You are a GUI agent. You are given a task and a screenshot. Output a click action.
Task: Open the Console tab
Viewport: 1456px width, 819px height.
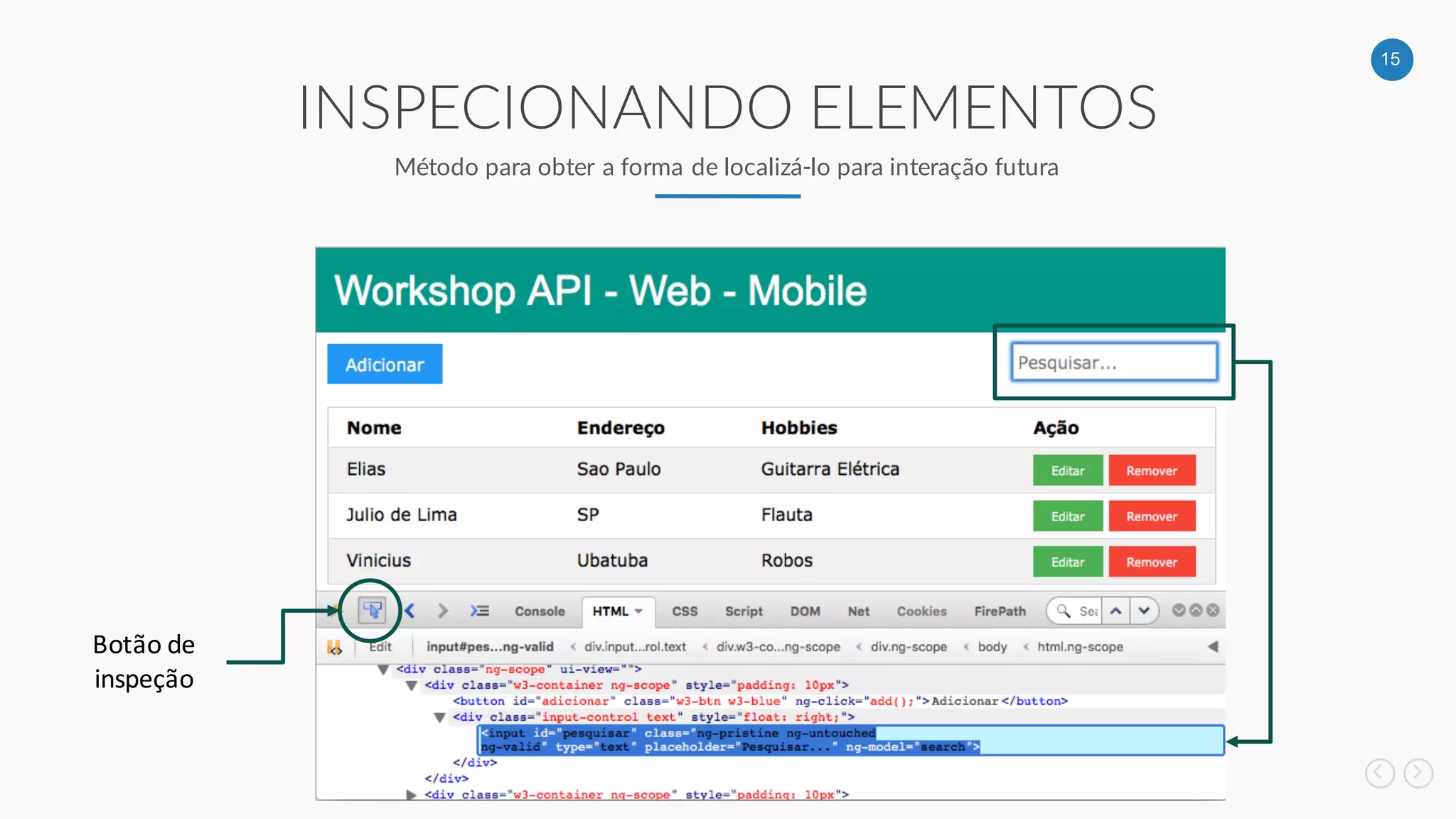point(540,611)
